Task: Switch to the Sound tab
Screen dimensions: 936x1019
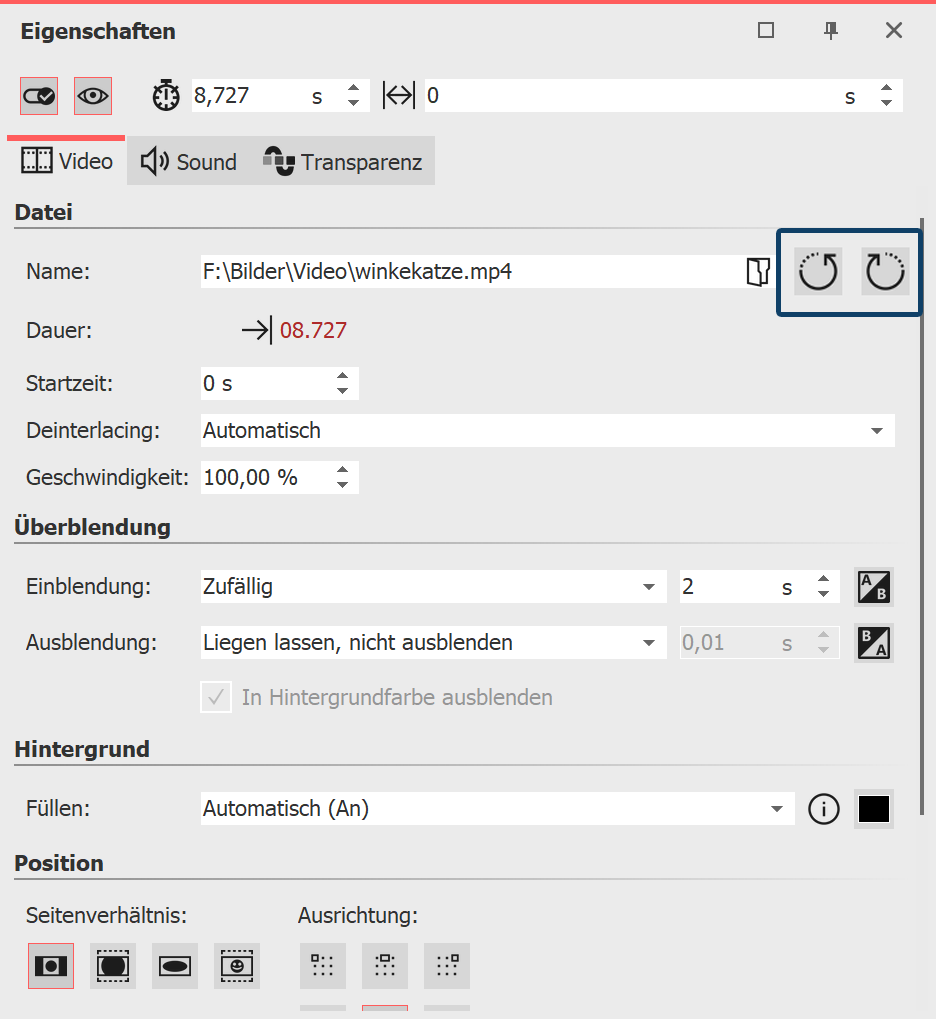Action: tap(190, 162)
